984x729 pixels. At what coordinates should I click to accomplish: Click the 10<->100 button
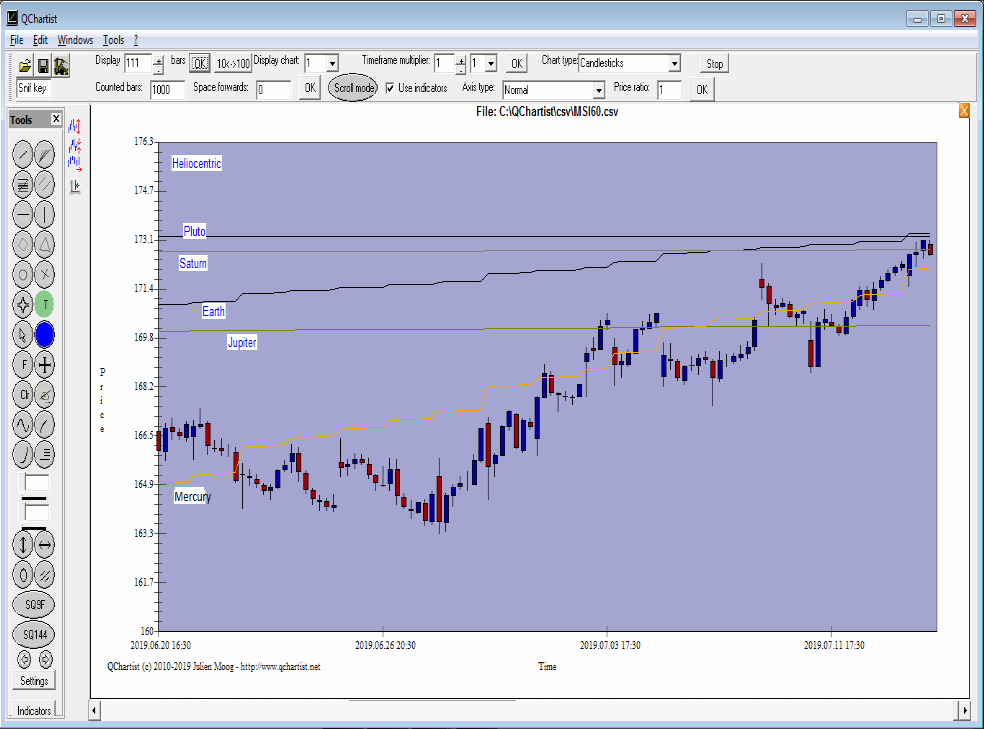[x=233, y=64]
